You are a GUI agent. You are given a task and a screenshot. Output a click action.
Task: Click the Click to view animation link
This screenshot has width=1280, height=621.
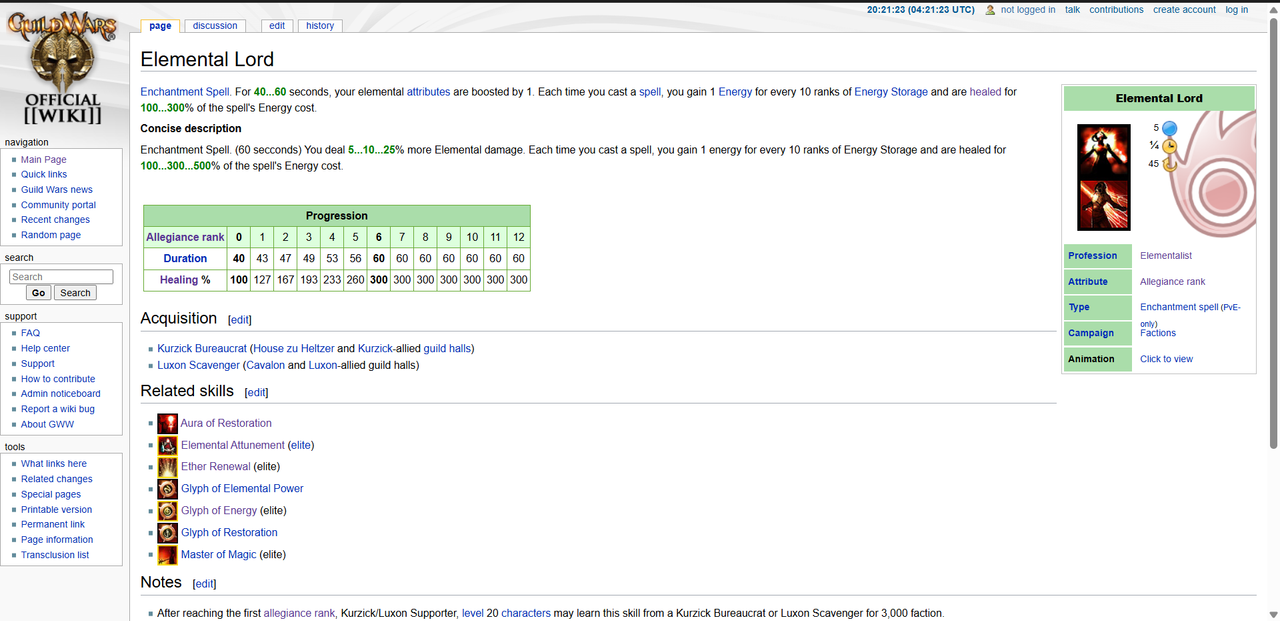click(1166, 359)
